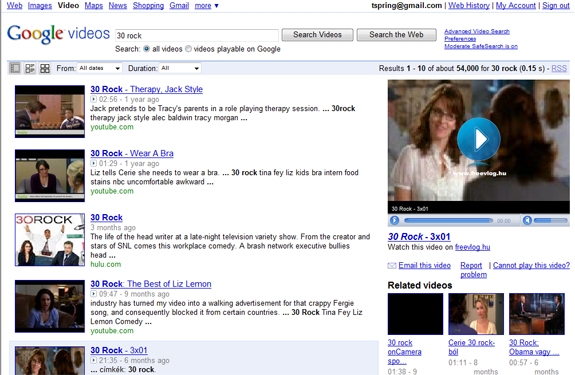Click the Sign out link
This screenshot has width=575, height=375.
(556, 5)
